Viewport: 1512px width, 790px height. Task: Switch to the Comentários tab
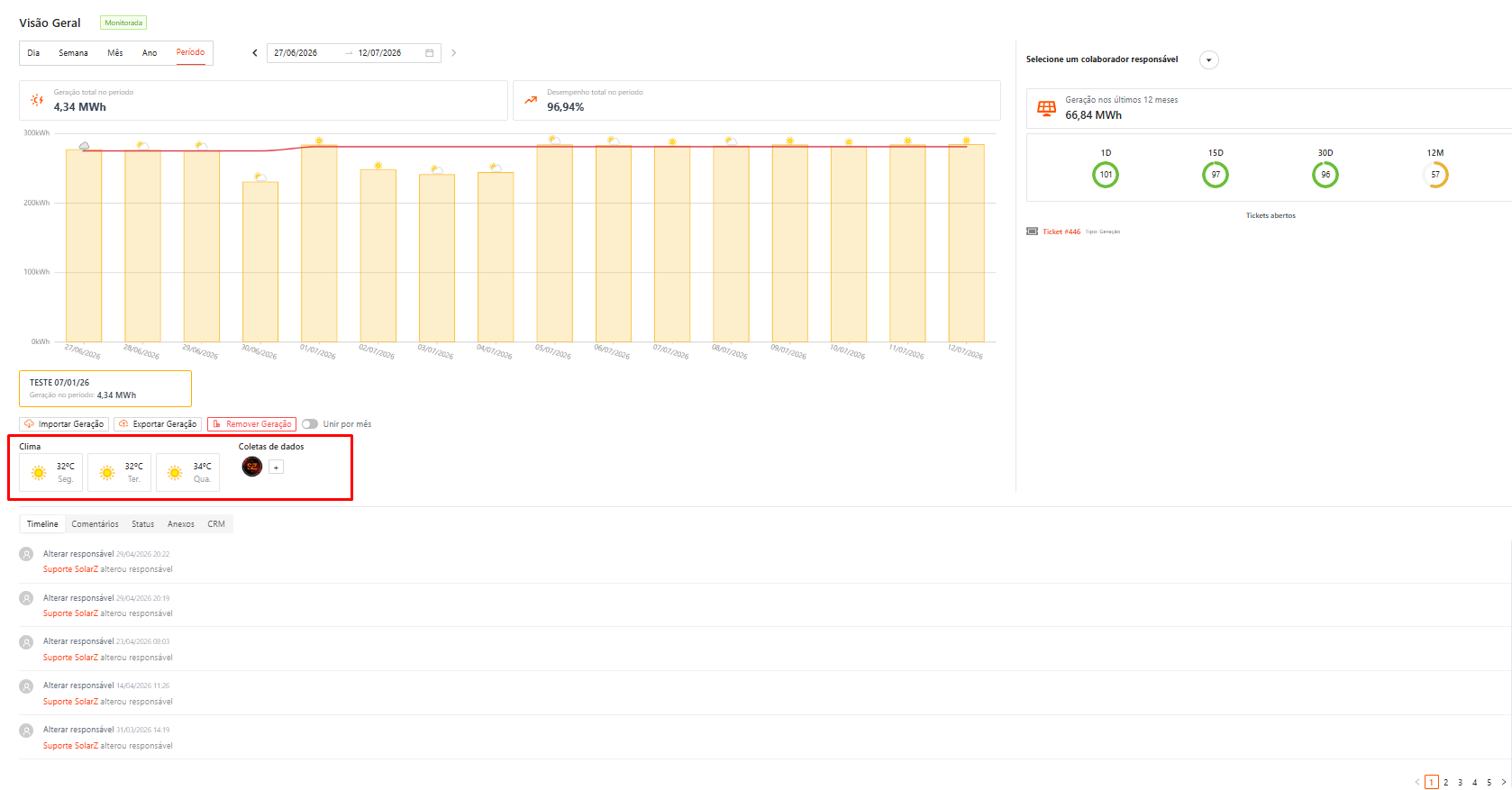tap(95, 524)
